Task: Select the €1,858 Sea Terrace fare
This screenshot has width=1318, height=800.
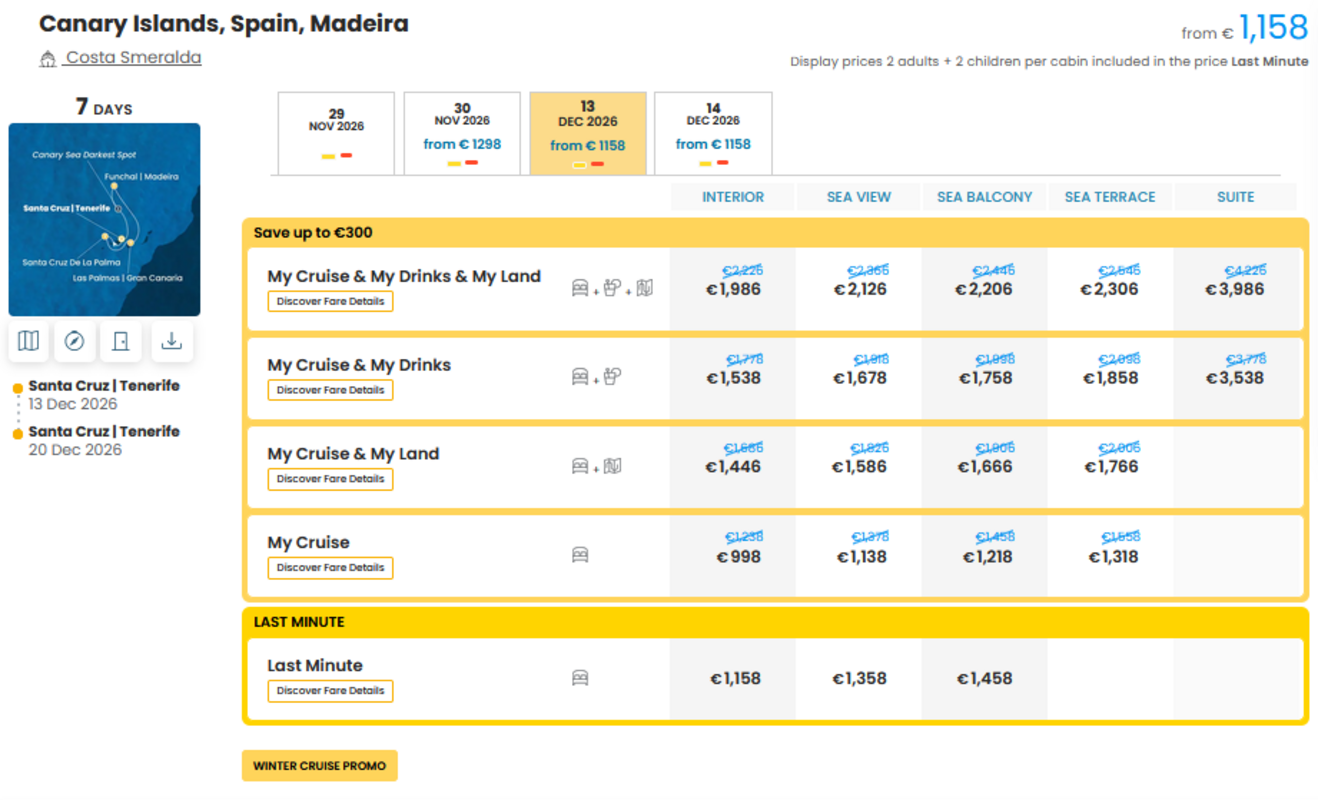Action: [1110, 378]
